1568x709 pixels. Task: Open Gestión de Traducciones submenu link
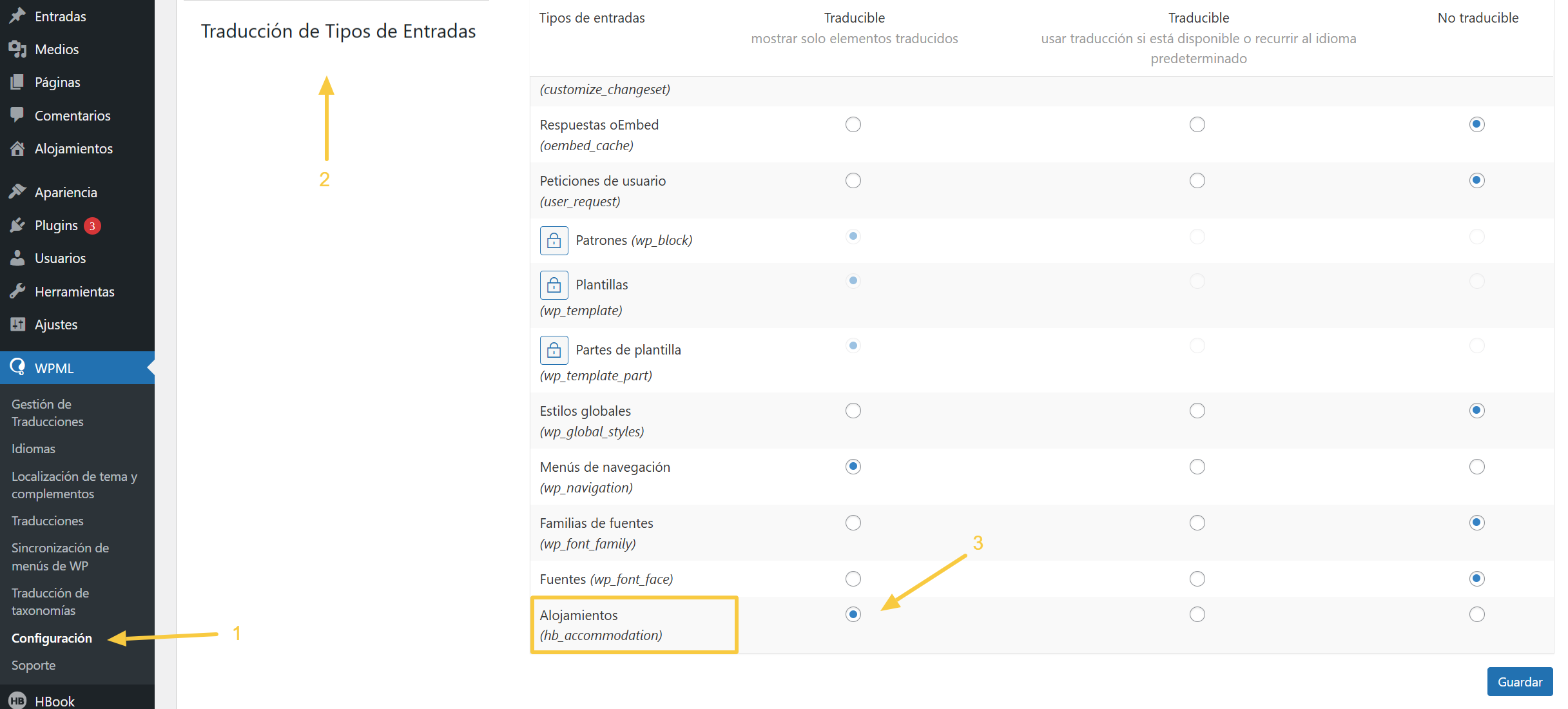coord(48,413)
